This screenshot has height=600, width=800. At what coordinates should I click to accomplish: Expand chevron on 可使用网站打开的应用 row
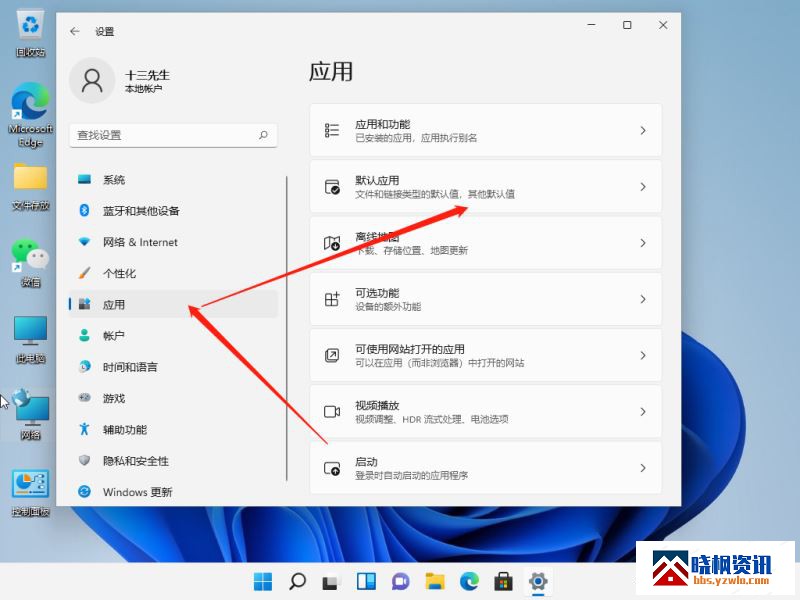click(643, 356)
